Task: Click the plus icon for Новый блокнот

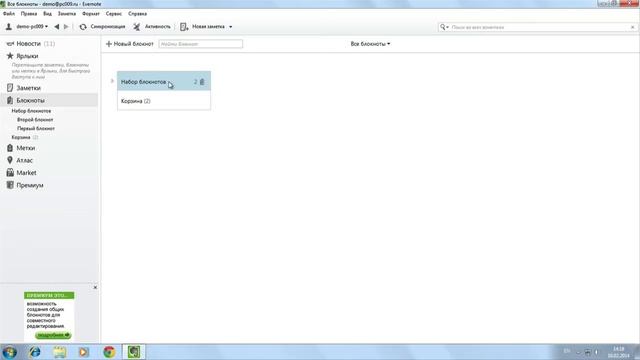Action: pos(109,44)
